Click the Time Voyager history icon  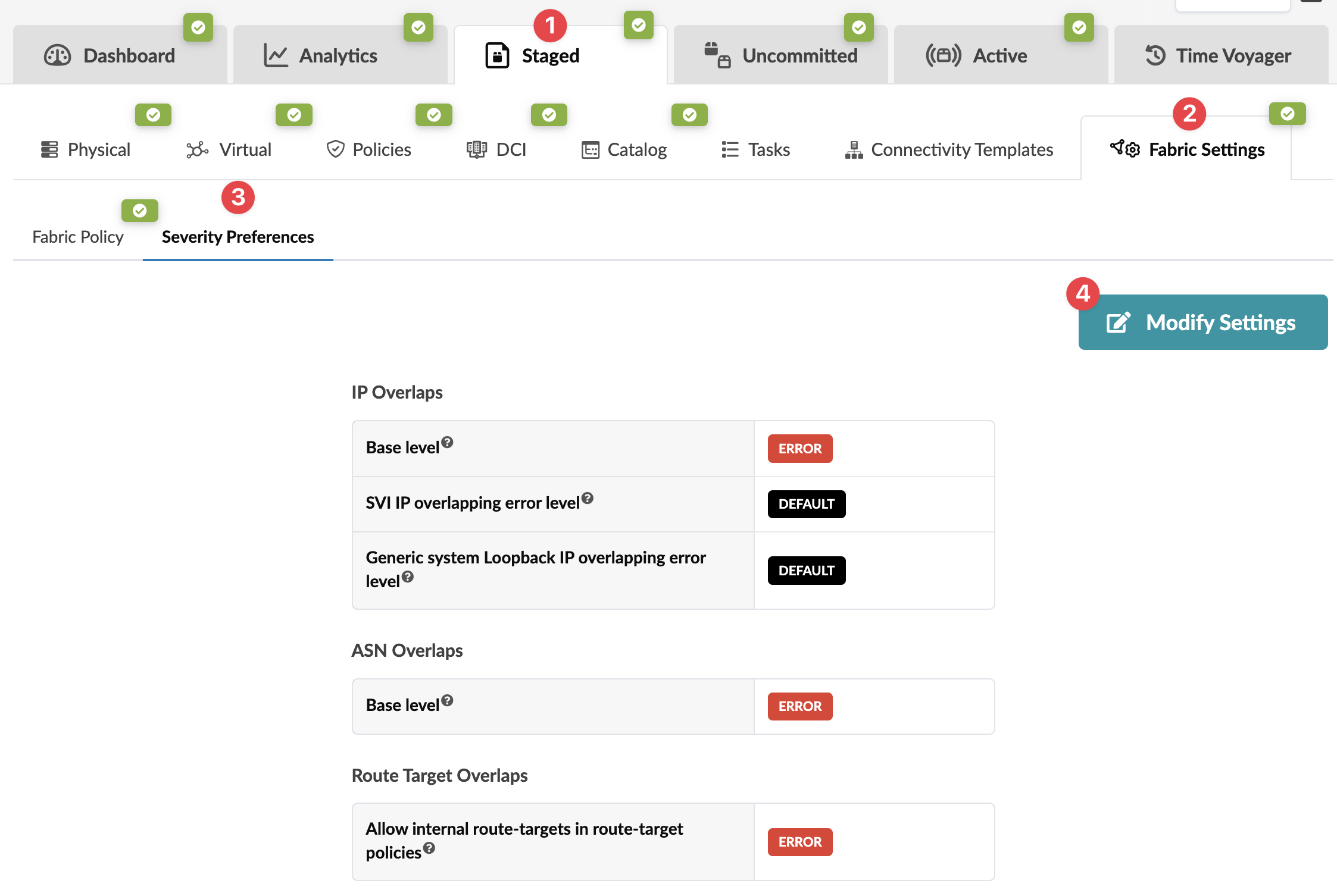pos(1155,56)
